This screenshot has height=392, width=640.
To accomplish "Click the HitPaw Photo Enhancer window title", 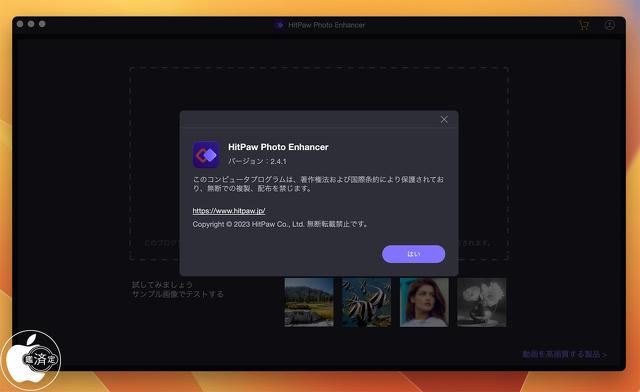I will point(327,25).
